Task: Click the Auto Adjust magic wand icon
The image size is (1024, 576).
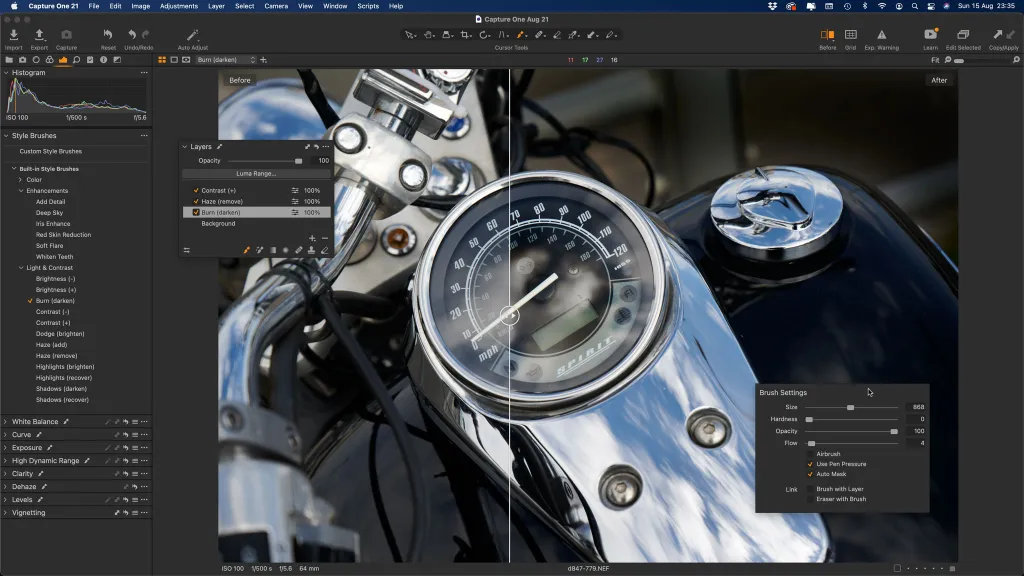Action: pyautogui.click(x=192, y=35)
